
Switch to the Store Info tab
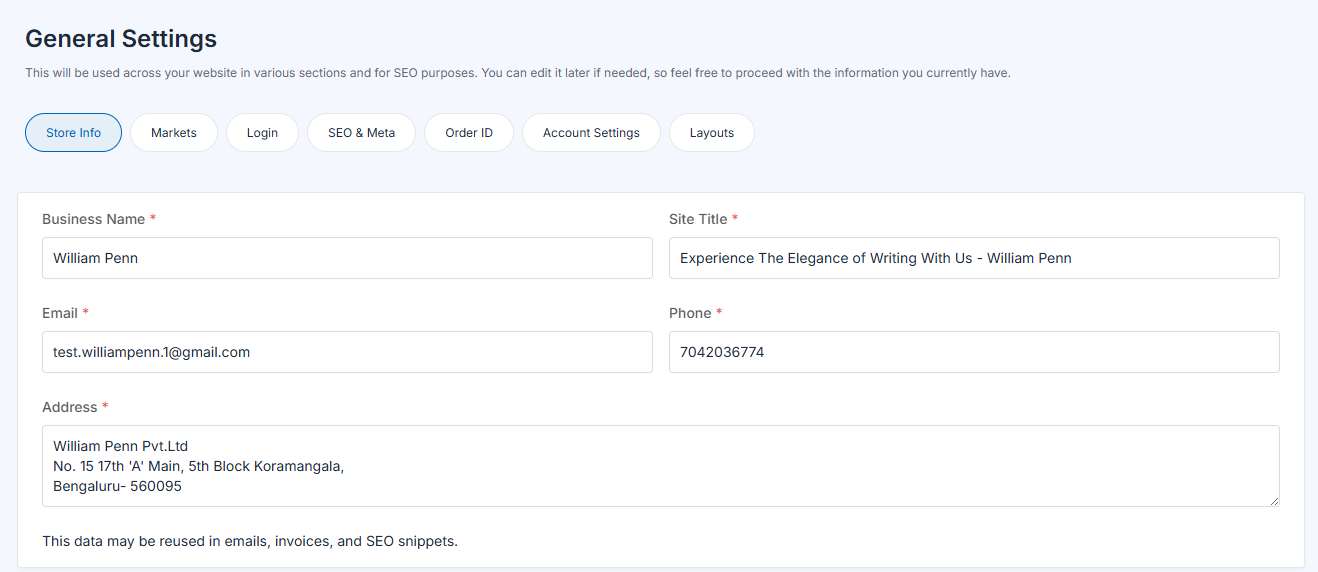tap(73, 133)
